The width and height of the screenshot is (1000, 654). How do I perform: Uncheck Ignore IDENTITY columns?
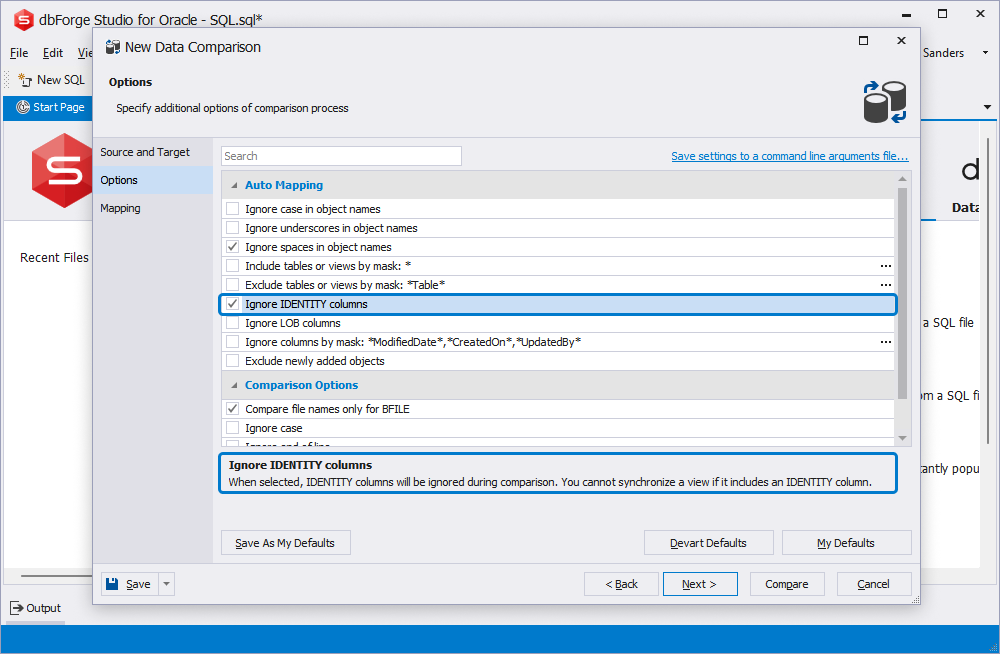(x=233, y=304)
